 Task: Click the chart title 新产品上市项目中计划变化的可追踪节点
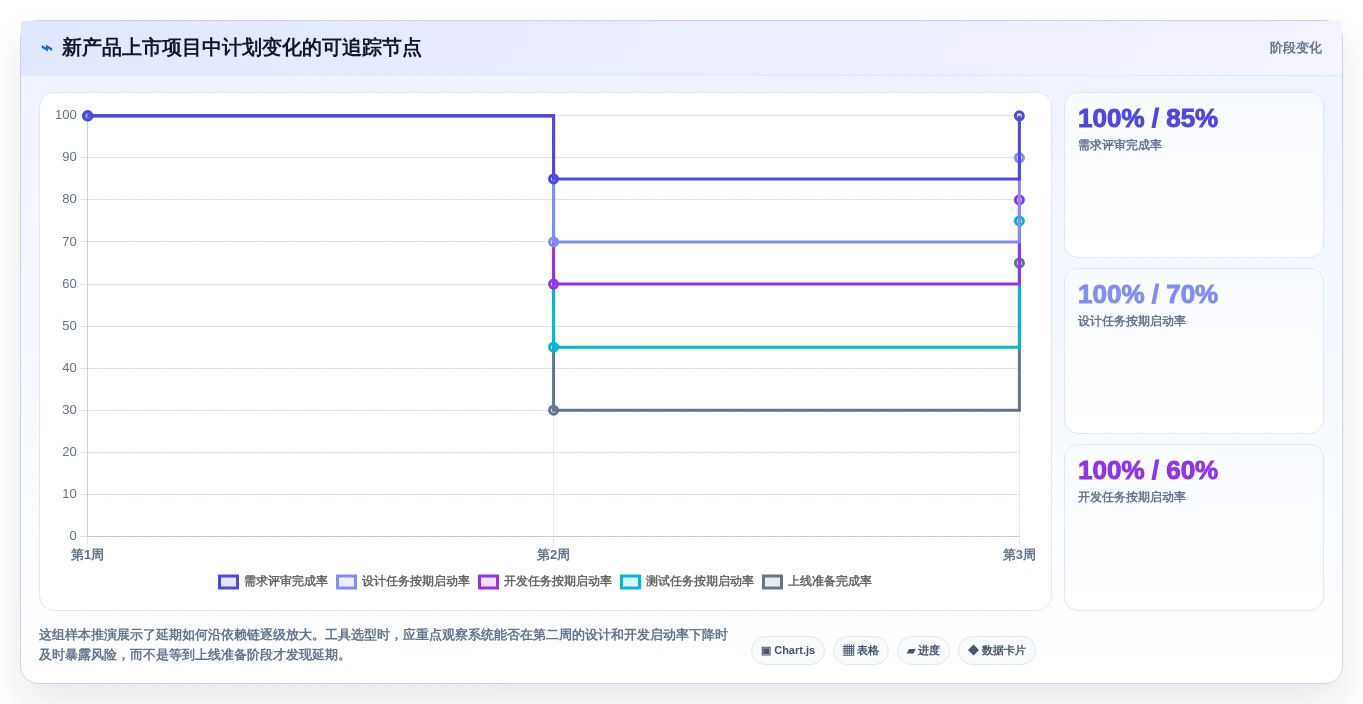click(241, 48)
